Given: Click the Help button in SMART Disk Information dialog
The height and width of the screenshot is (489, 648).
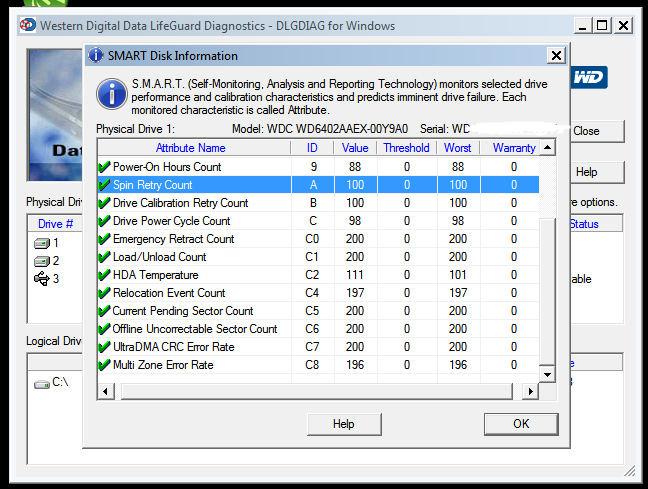Looking at the screenshot, I should (344, 424).
